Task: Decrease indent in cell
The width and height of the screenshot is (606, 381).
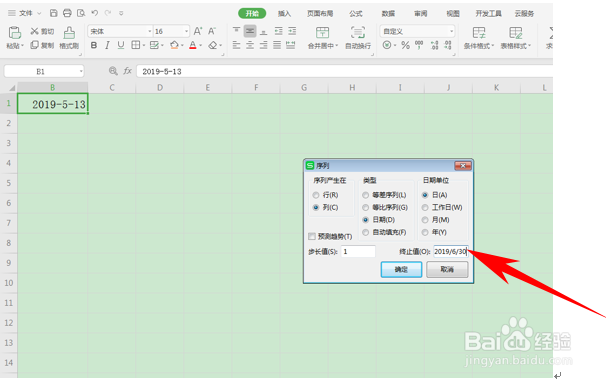Action: 278,31
